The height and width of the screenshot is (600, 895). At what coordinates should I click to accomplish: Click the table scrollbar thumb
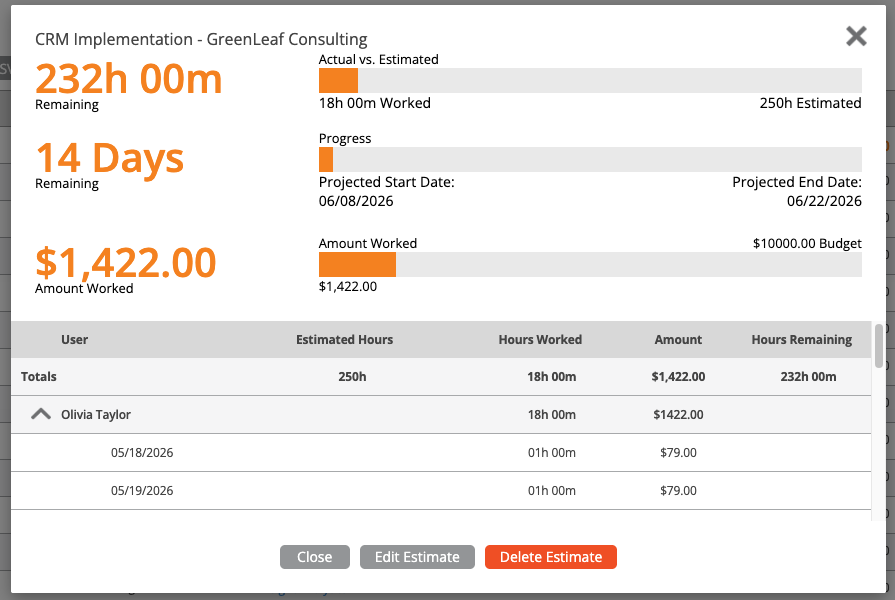pyautogui.click(x=879, y=346)
